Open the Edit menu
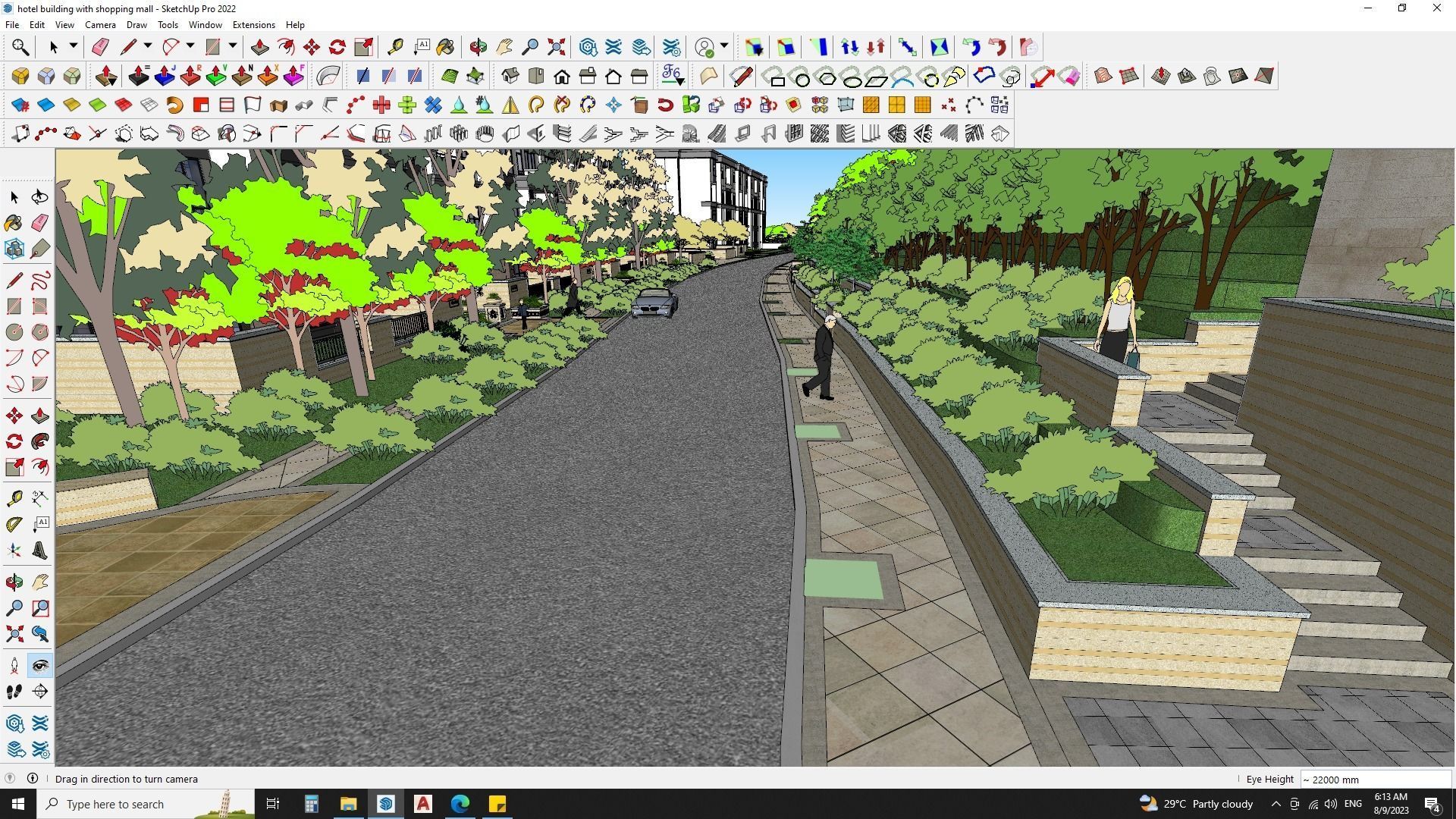Screen dimensions: 1456x819 [36, 25]
